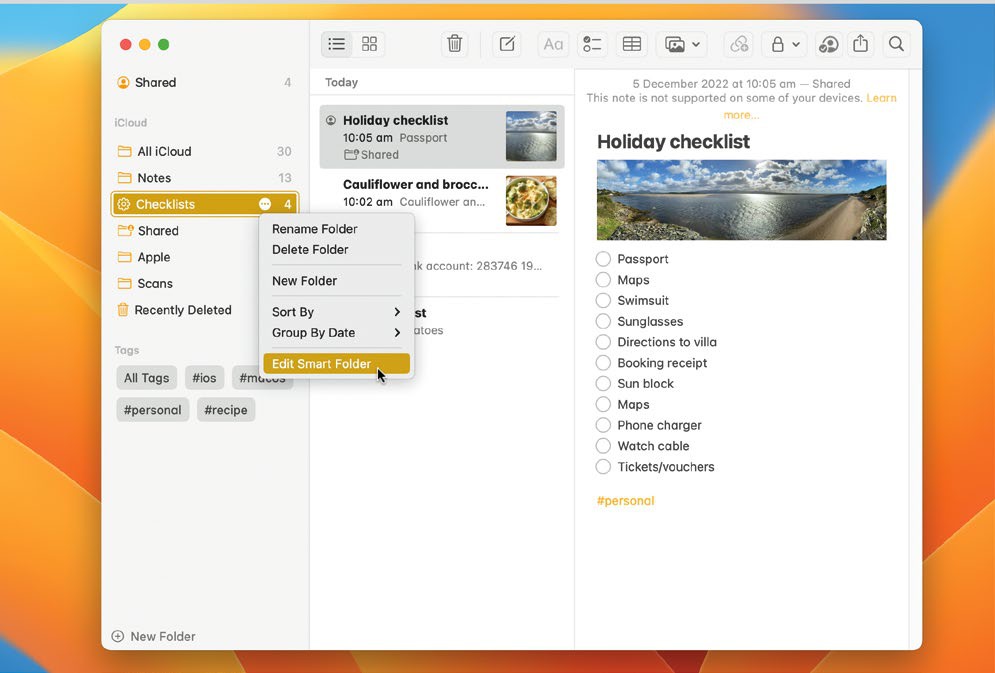Viewport: 995px width, 673px height.
Task: Open note search
Action: pos(896,44)
